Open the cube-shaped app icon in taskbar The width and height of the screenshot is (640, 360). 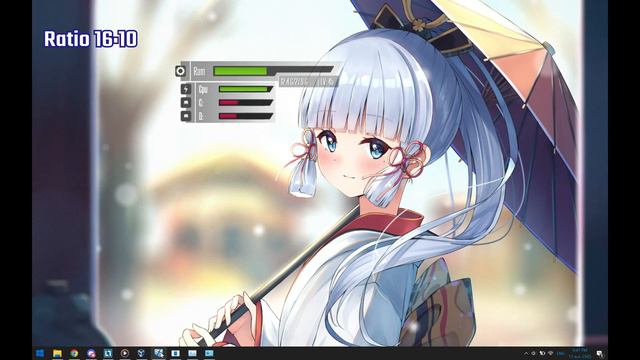tap(142, 353)
